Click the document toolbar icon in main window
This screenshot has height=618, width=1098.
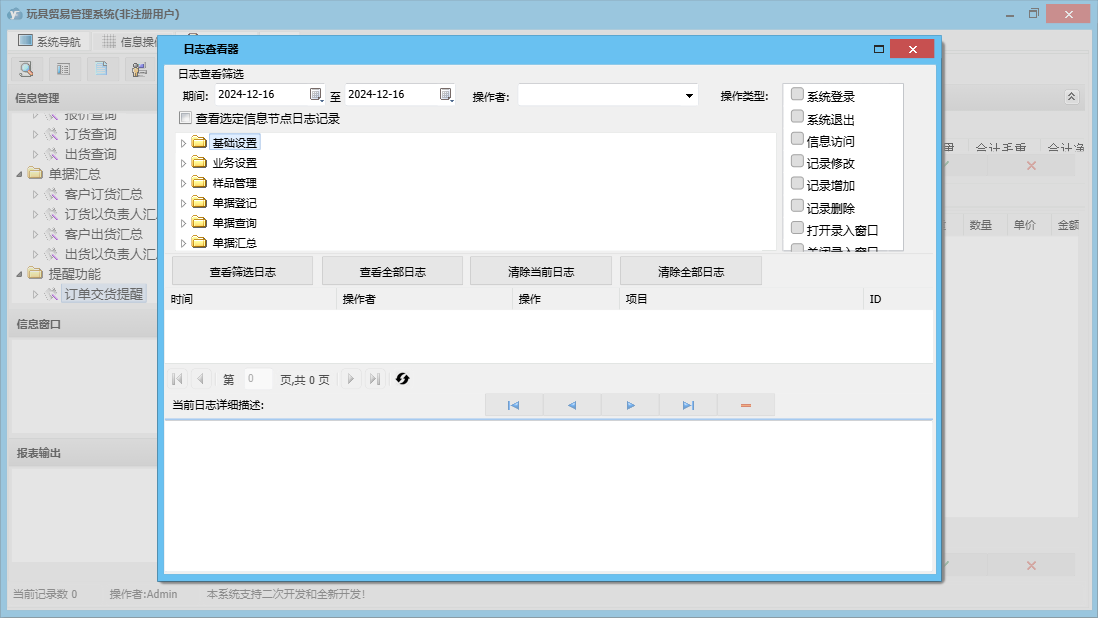(102, 69)
